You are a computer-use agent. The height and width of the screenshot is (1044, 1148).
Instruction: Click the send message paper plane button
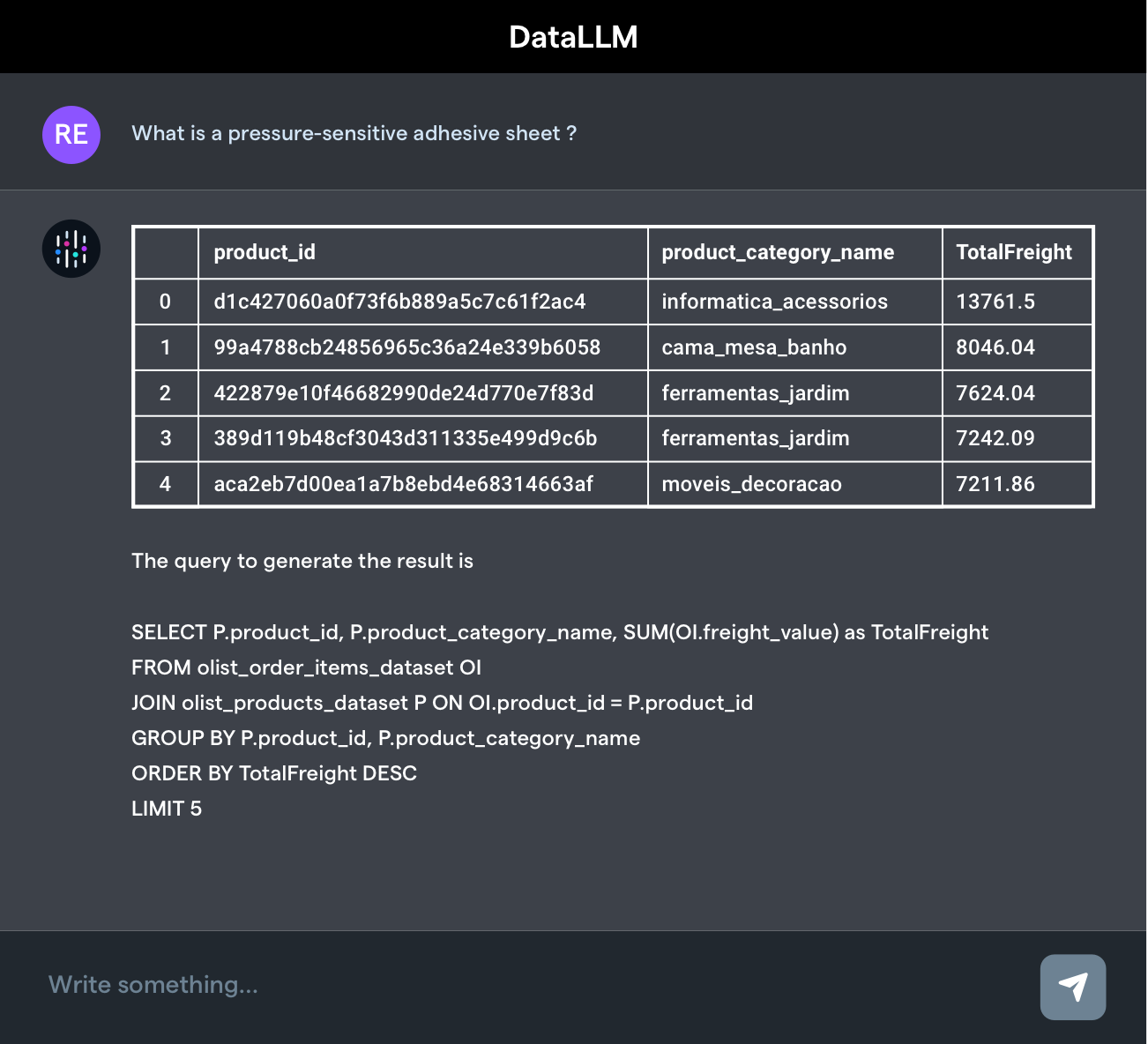[1072, 987]
